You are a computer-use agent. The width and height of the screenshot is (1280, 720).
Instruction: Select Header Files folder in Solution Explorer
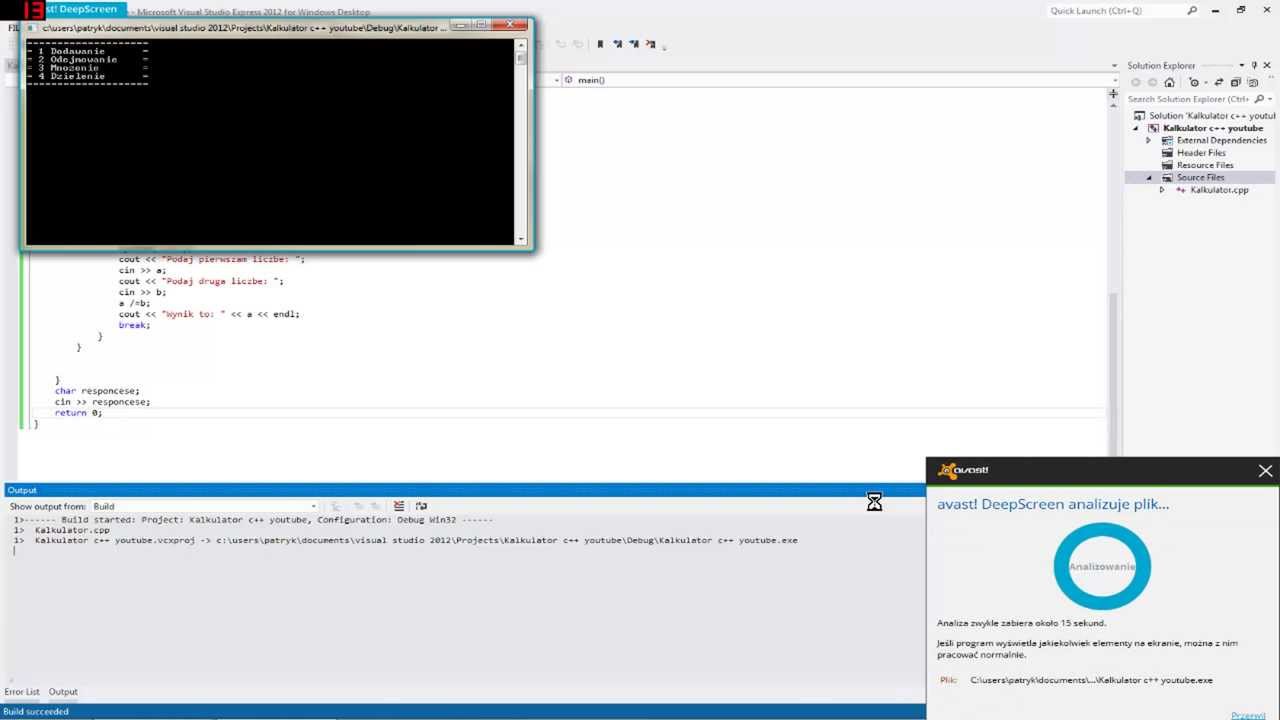(1201, 153)
